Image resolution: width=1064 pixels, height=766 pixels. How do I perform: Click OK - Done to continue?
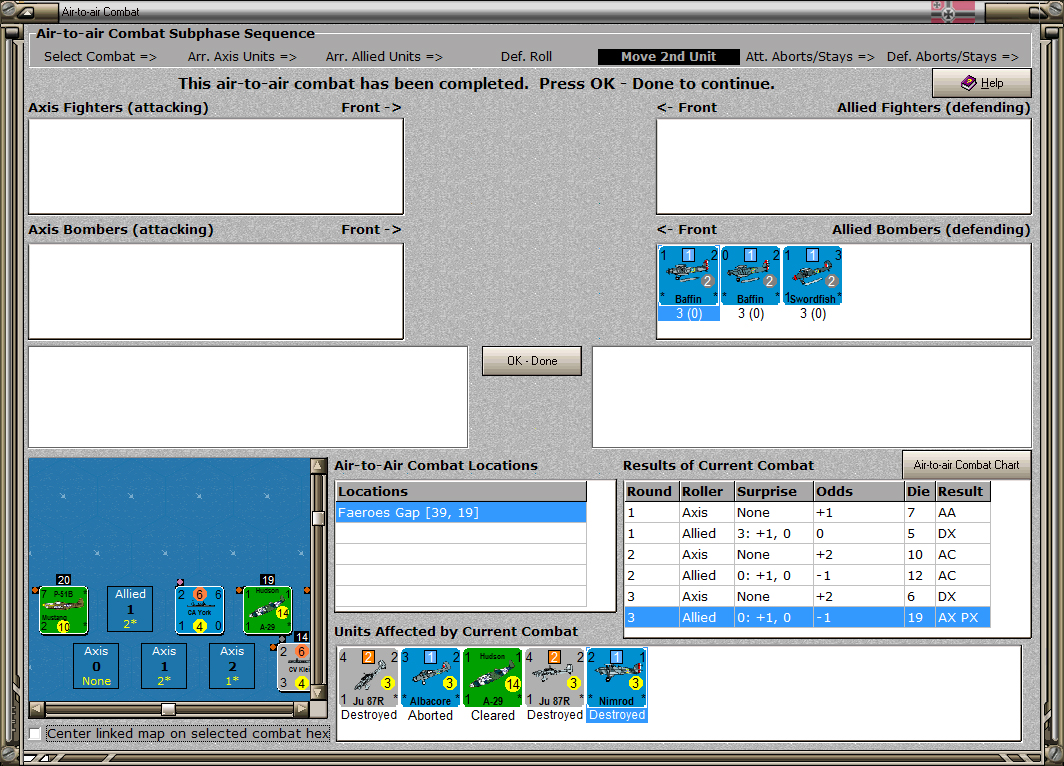(531, 361)
